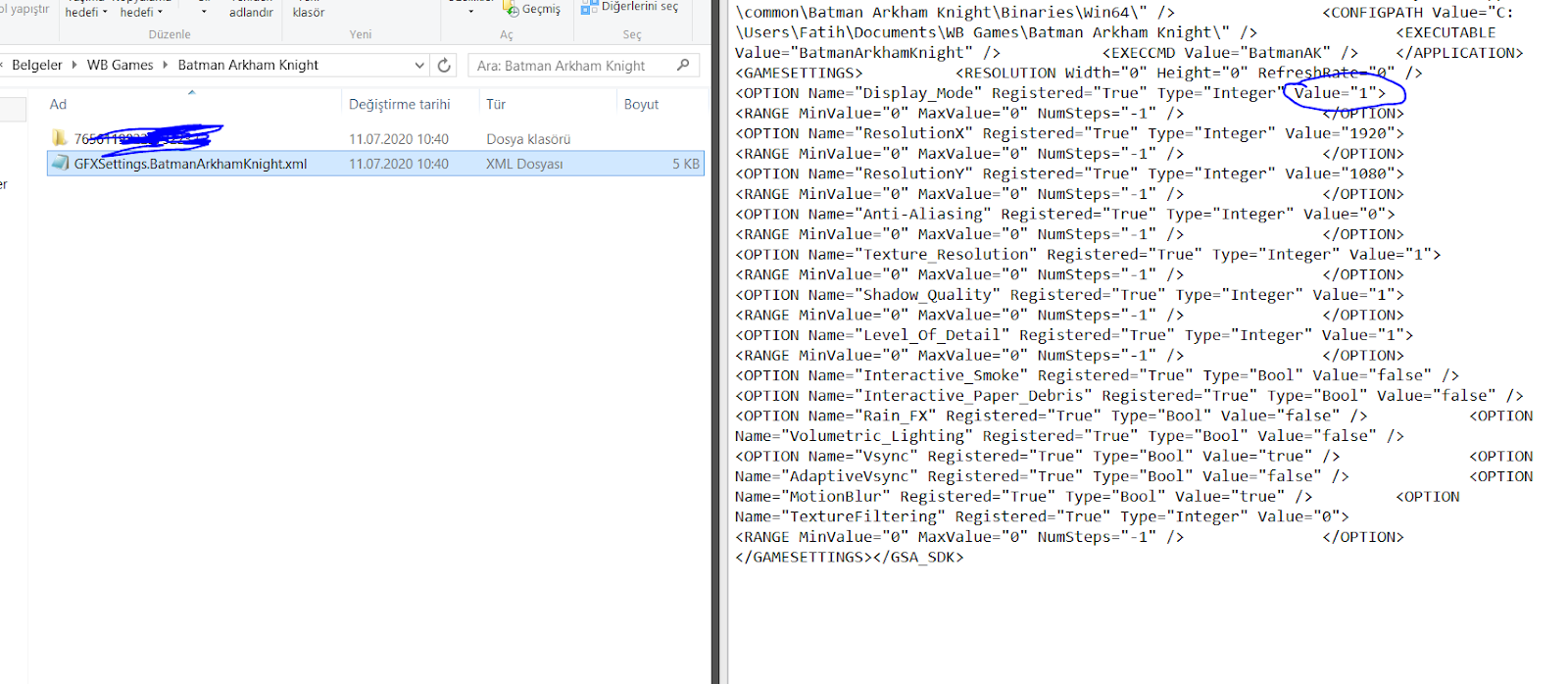
Task: Click the GFXSettings XML file icon
Action: (x=60, y=164)
